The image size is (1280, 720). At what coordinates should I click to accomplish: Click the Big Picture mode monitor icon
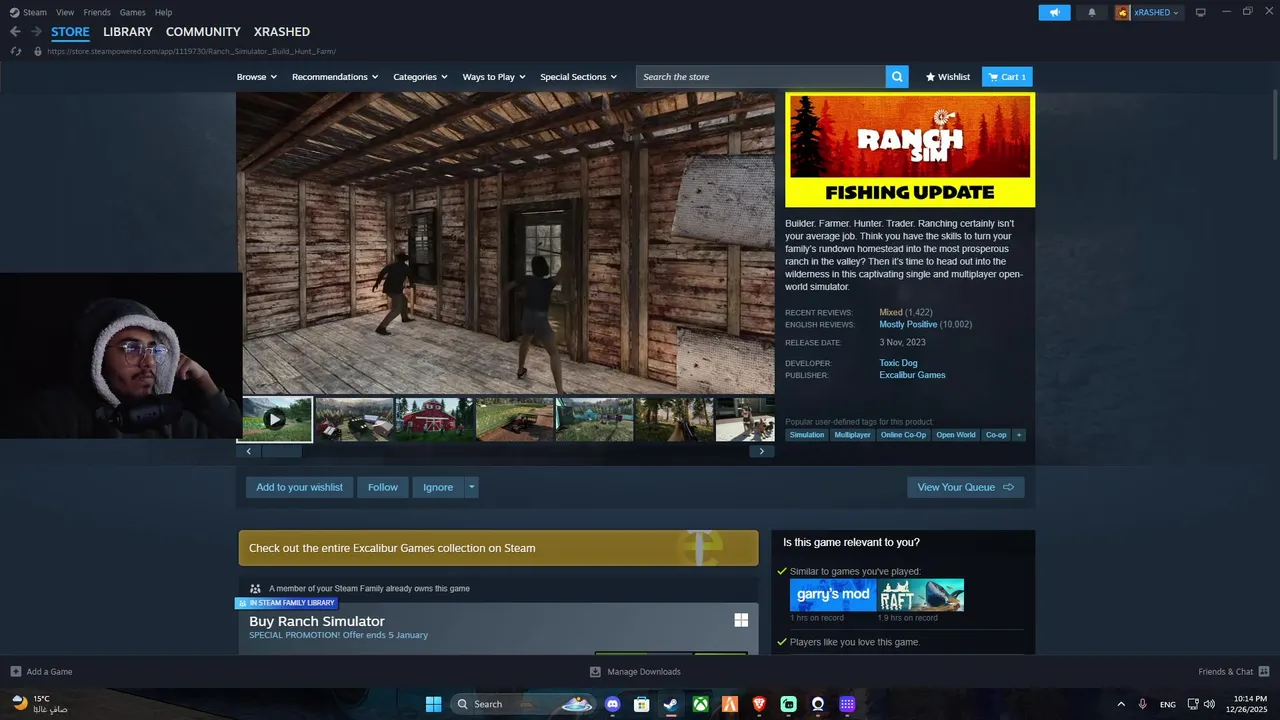pos(1201,12)
